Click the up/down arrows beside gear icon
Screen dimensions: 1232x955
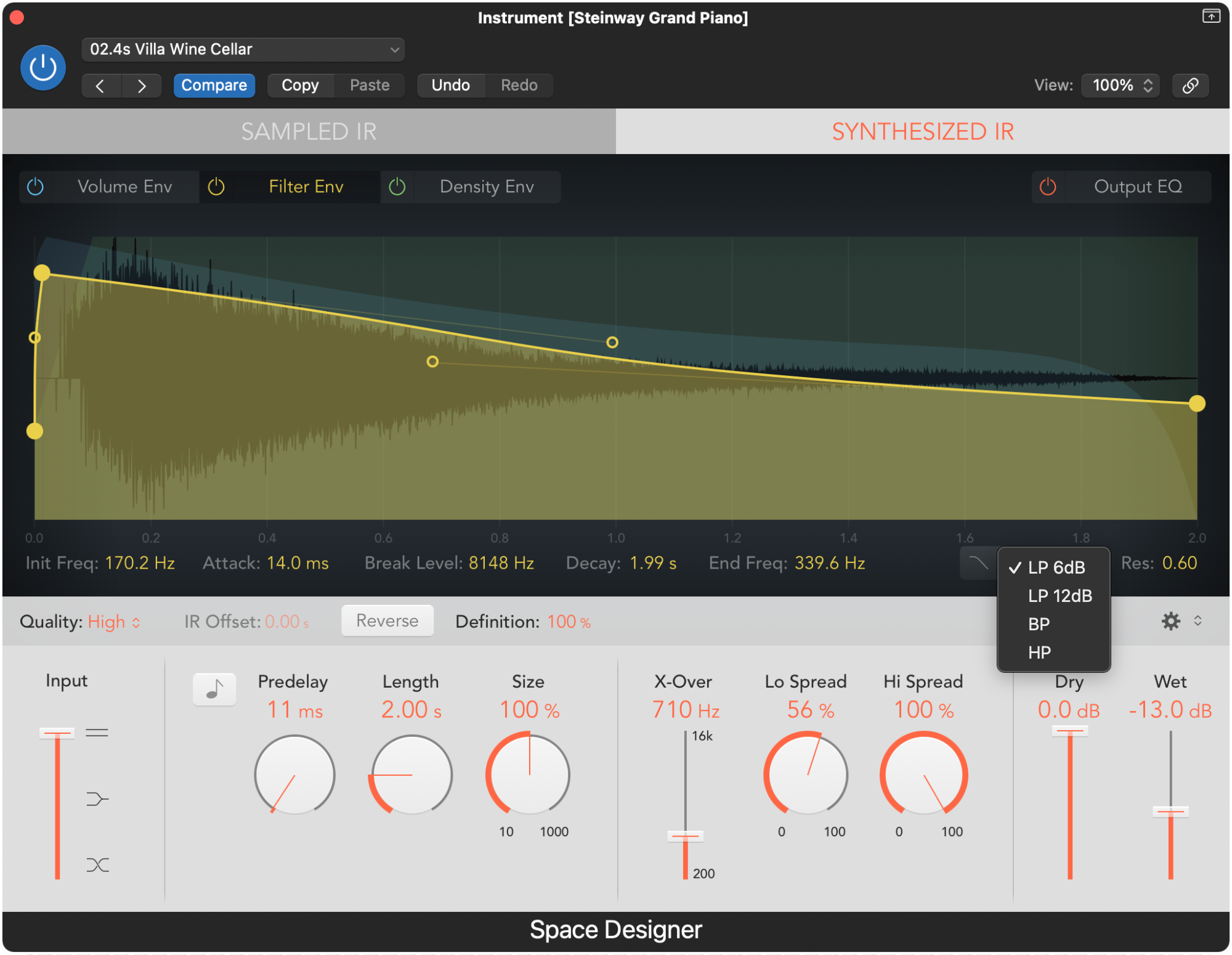(1198, 620)
